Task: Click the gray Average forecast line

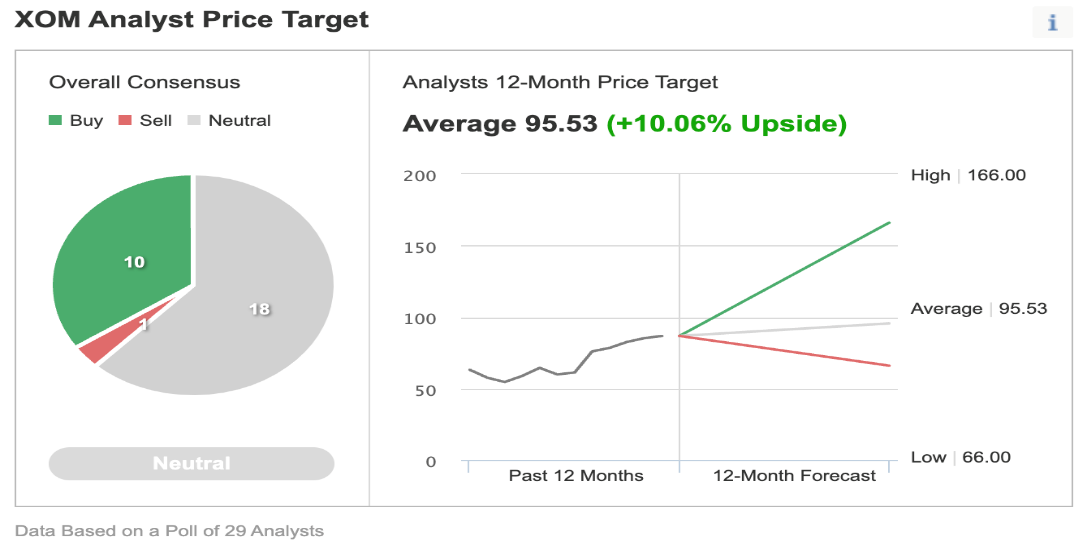Action: pos(783,329)
